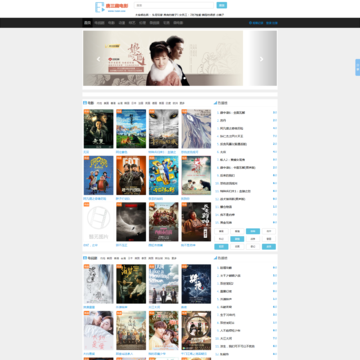Click the login link in navigation bar
Viewport: 360px width, 360px height.
click(256, 23)
